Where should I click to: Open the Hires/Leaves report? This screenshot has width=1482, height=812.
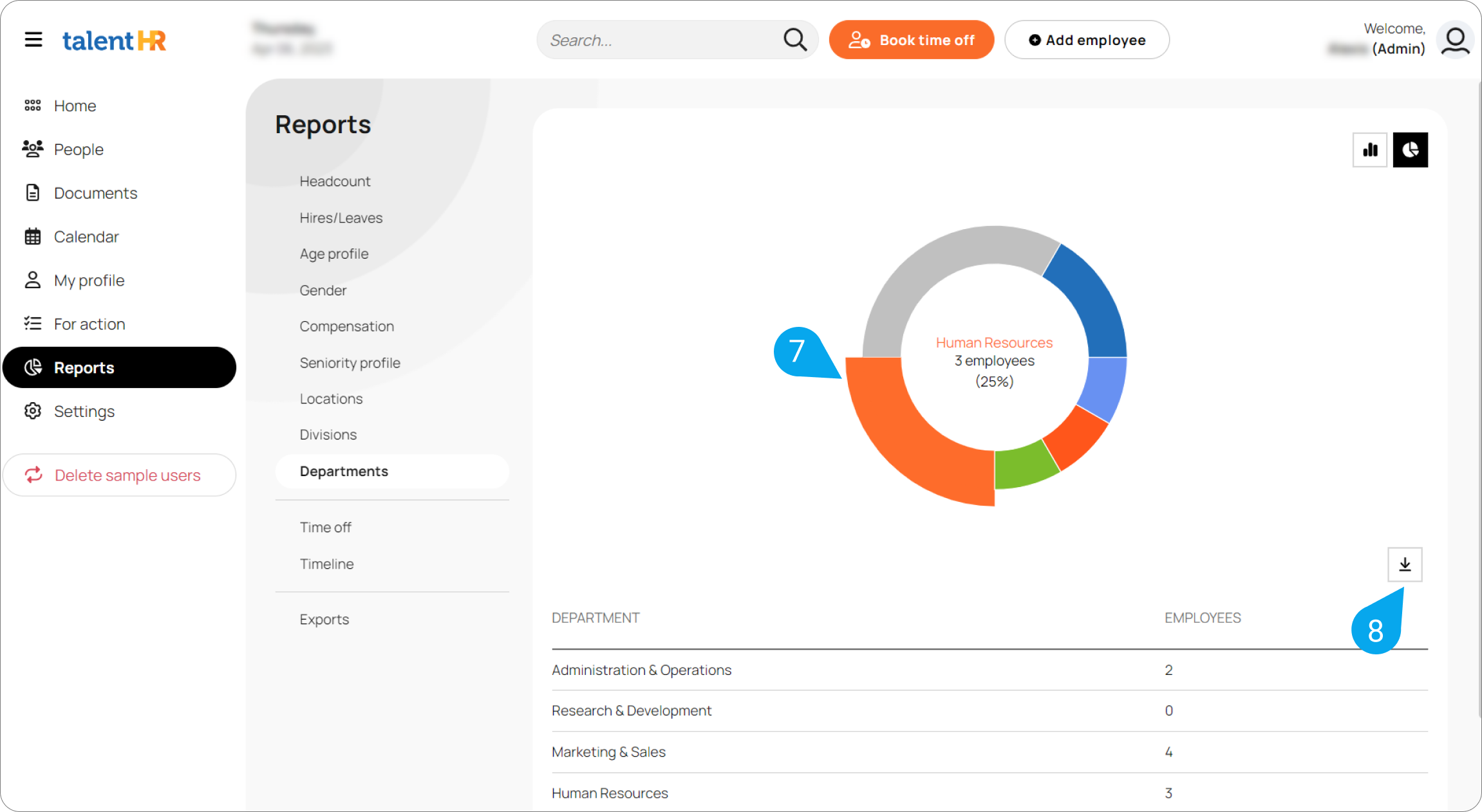[x=341, y=218]
